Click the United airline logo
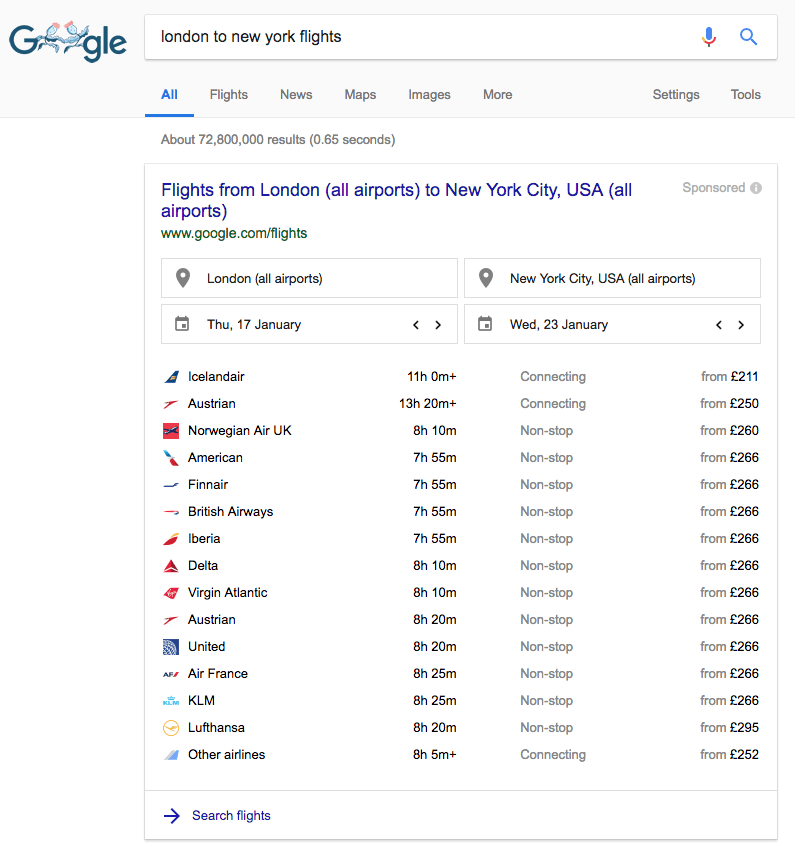Image resolution: width=795 pixels, height=853 pixels. pos(171,647)
